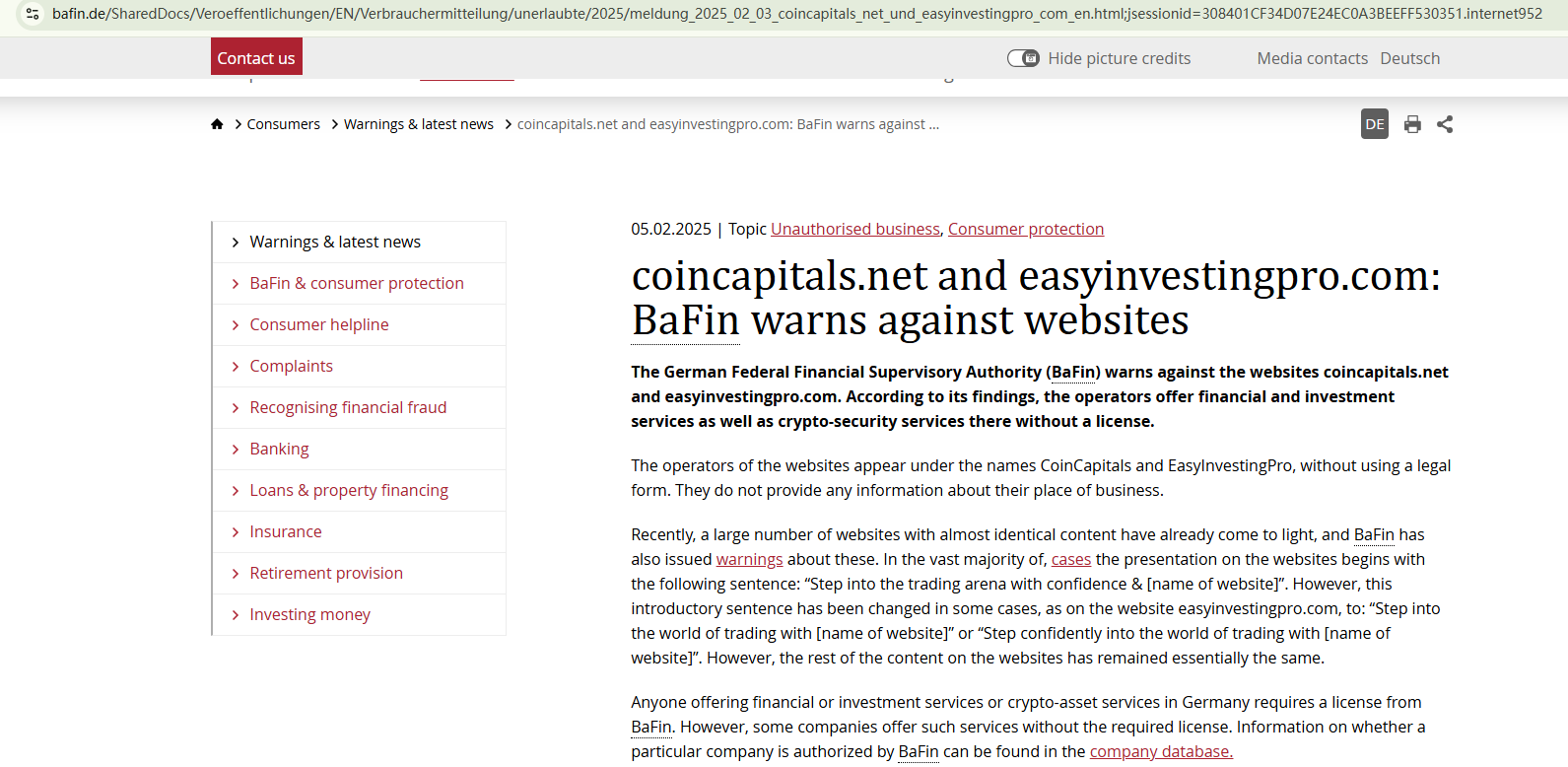Expand chevron beside Retirement provision
This screenshot has width=1568, height=767.
click(x=235, y=574)
